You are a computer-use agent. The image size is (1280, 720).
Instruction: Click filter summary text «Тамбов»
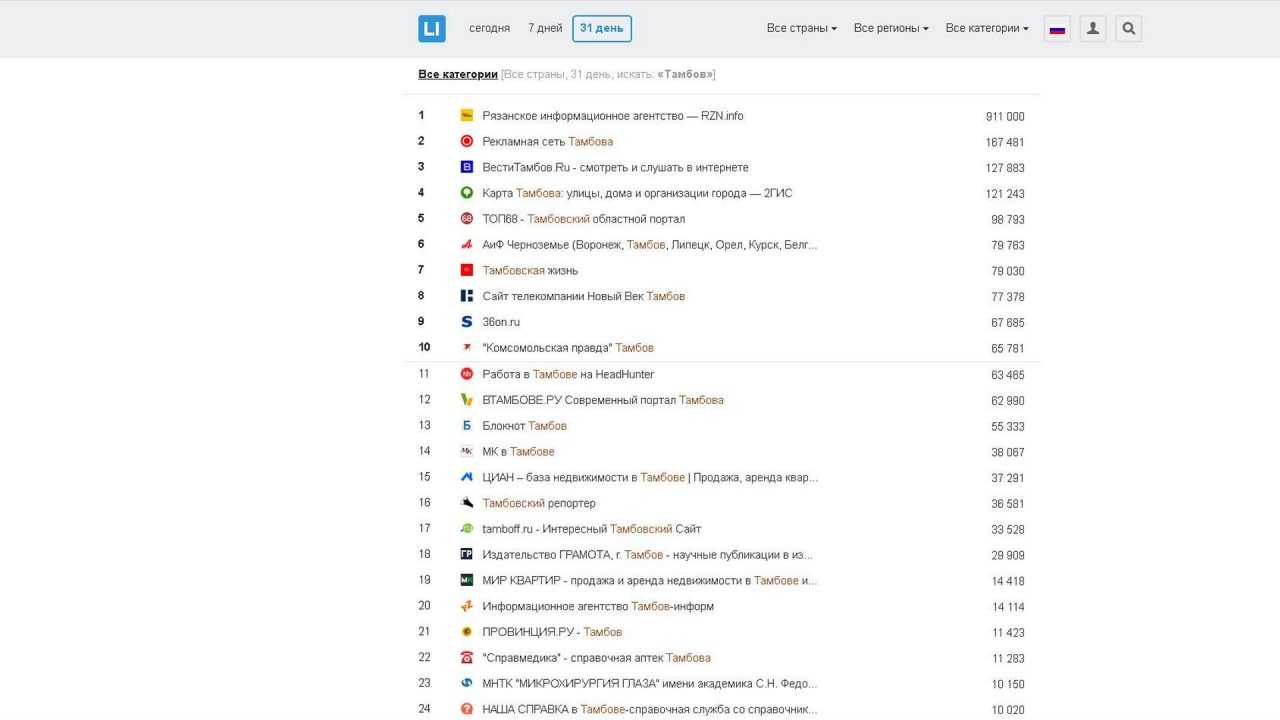(x=685, y=75)
